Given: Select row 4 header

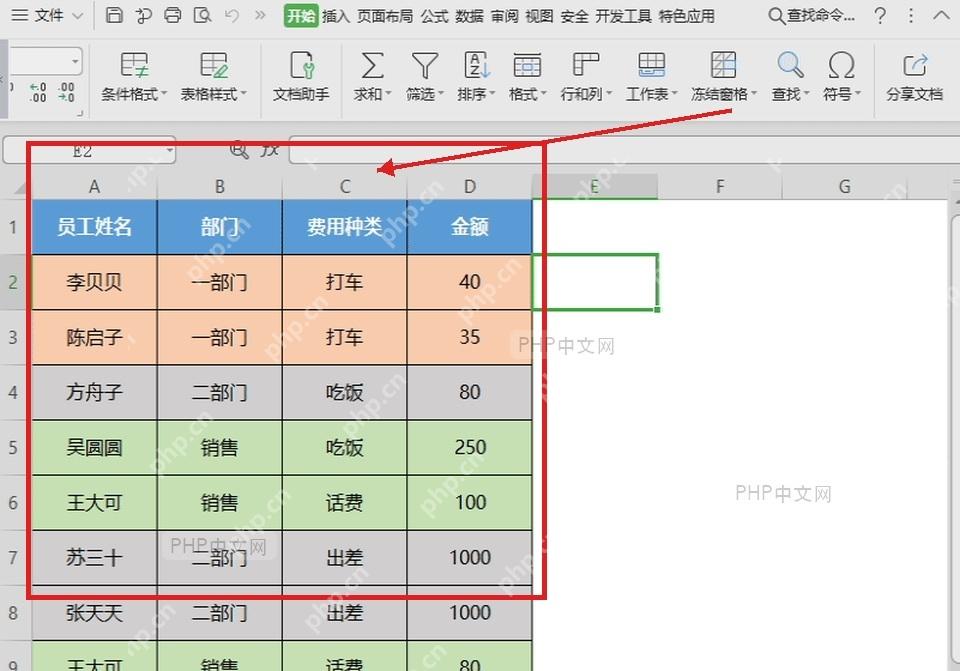Looking at the screenshot, I should click(x=13, y=392).
